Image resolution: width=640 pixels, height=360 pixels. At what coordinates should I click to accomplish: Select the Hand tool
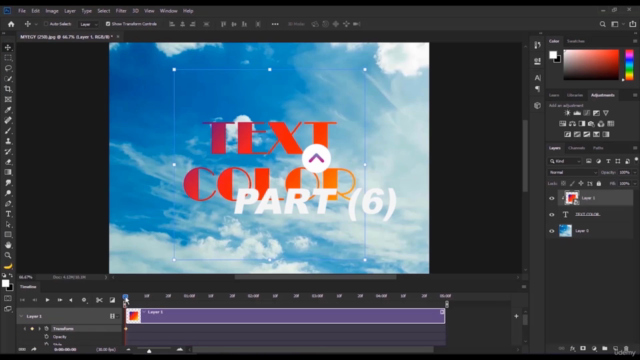coord(8,245)
